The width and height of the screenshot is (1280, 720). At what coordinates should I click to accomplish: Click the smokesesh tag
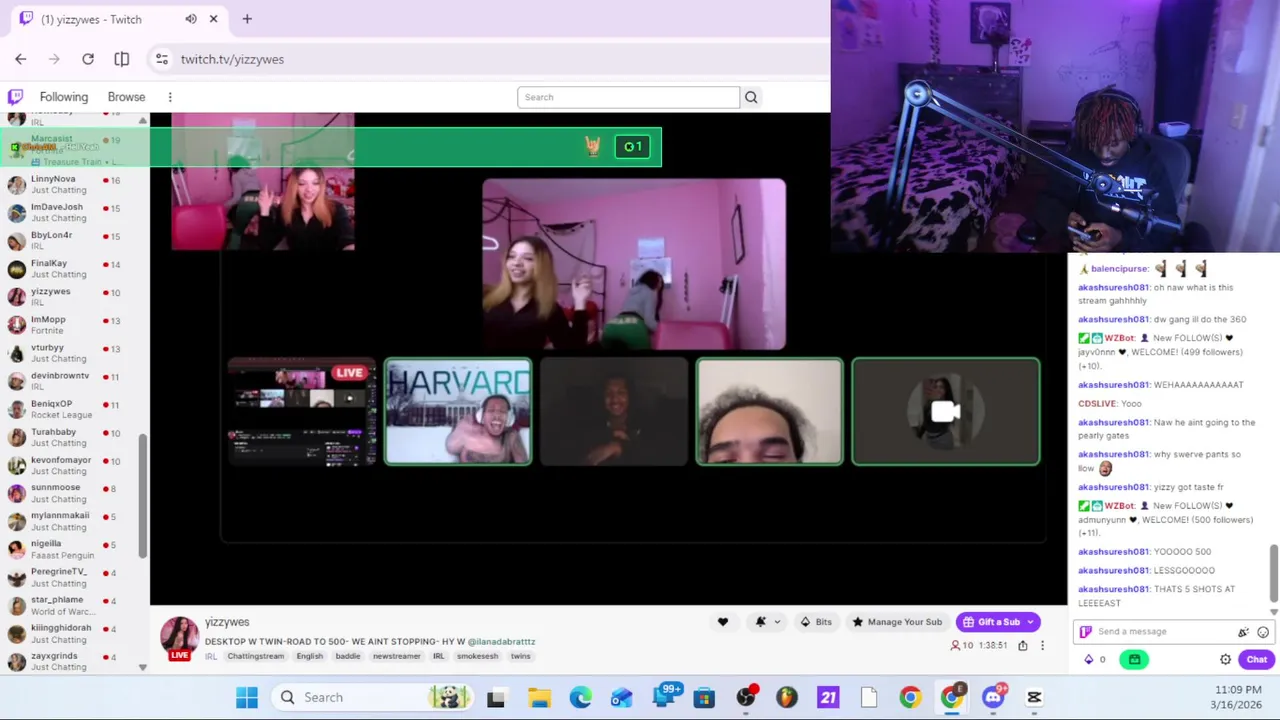(477, 656)
